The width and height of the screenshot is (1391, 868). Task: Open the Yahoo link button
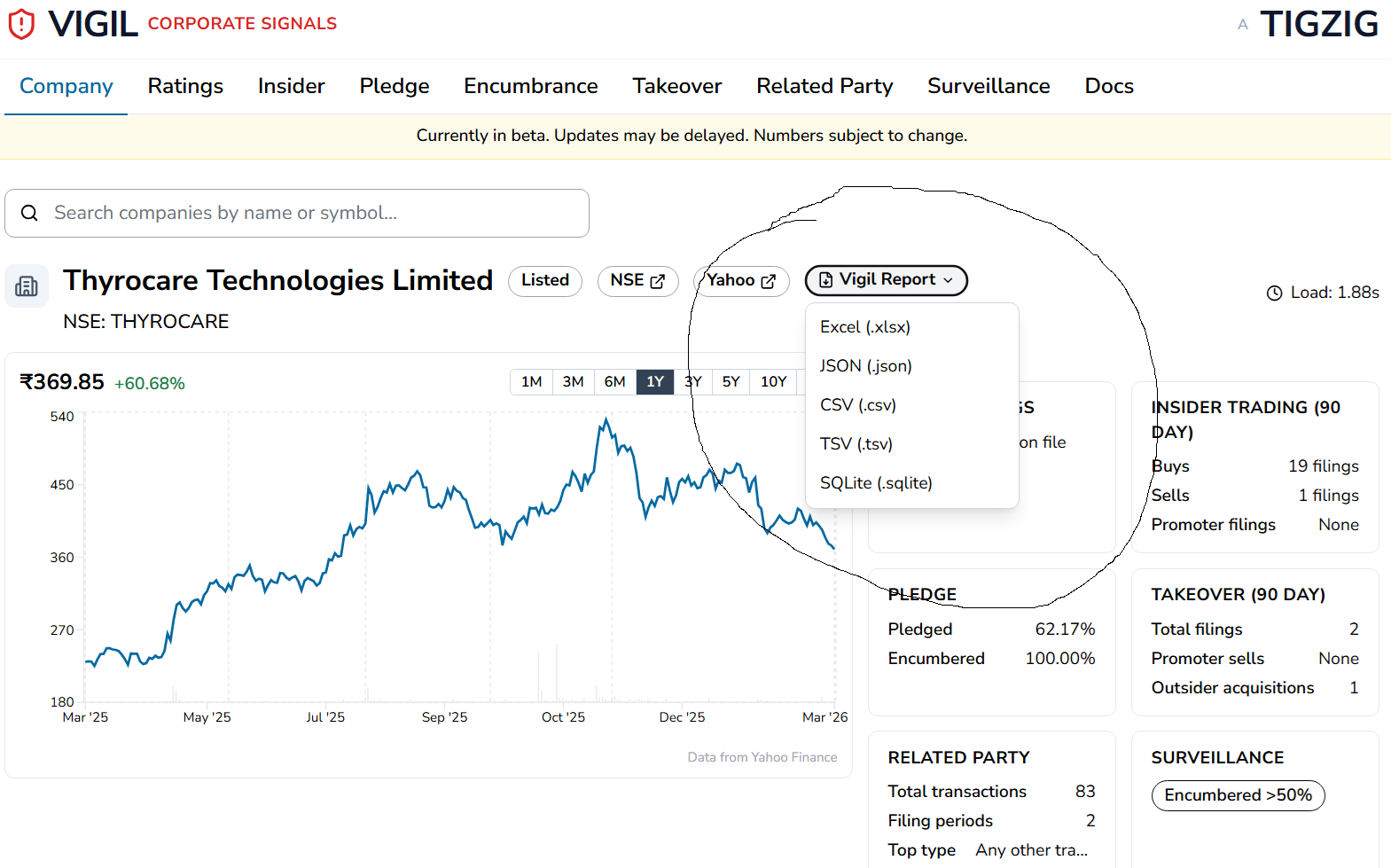pyautogui.click(x=741, y=280)
